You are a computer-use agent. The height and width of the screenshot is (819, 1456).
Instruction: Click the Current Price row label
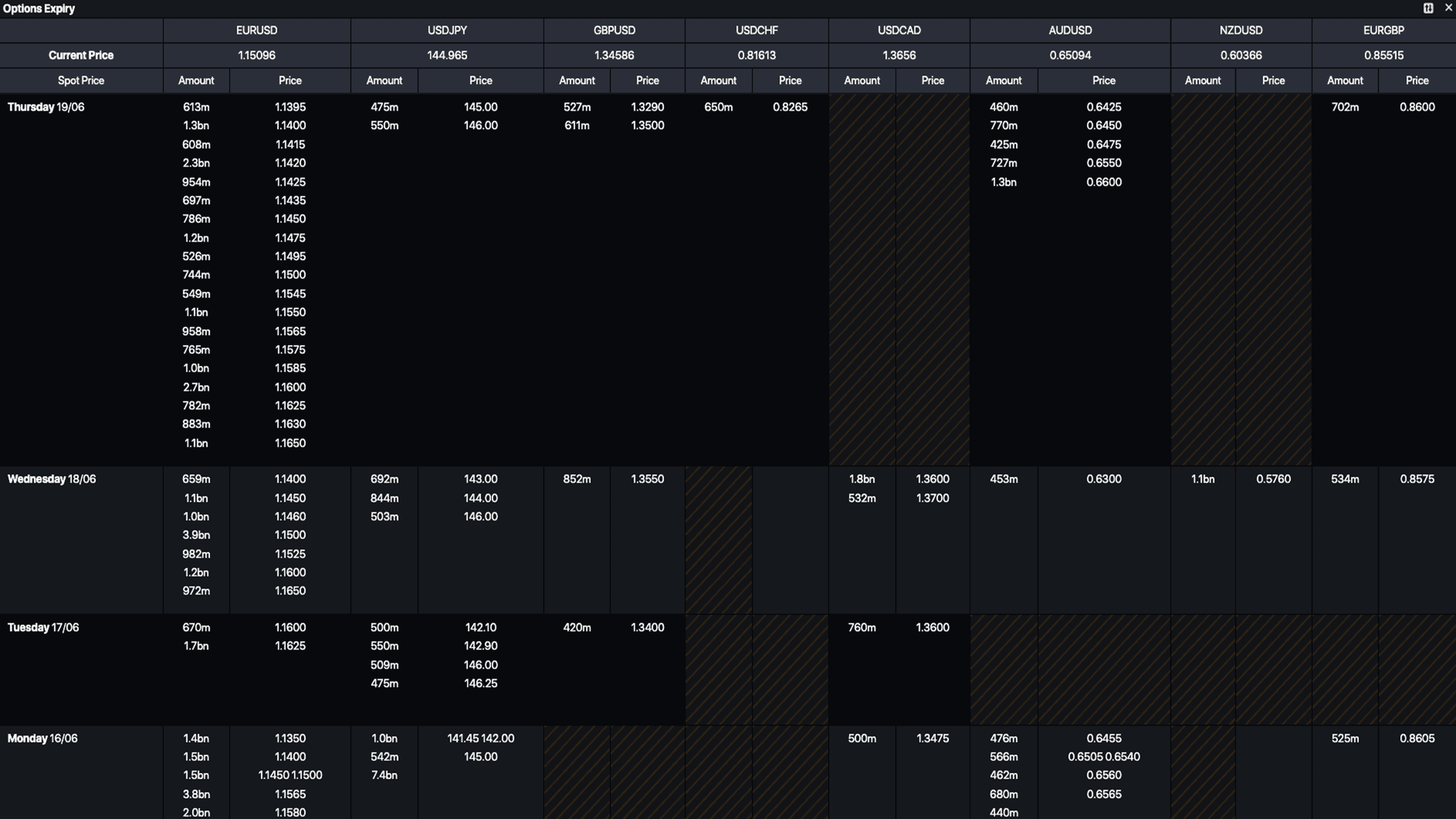(81, 55)
